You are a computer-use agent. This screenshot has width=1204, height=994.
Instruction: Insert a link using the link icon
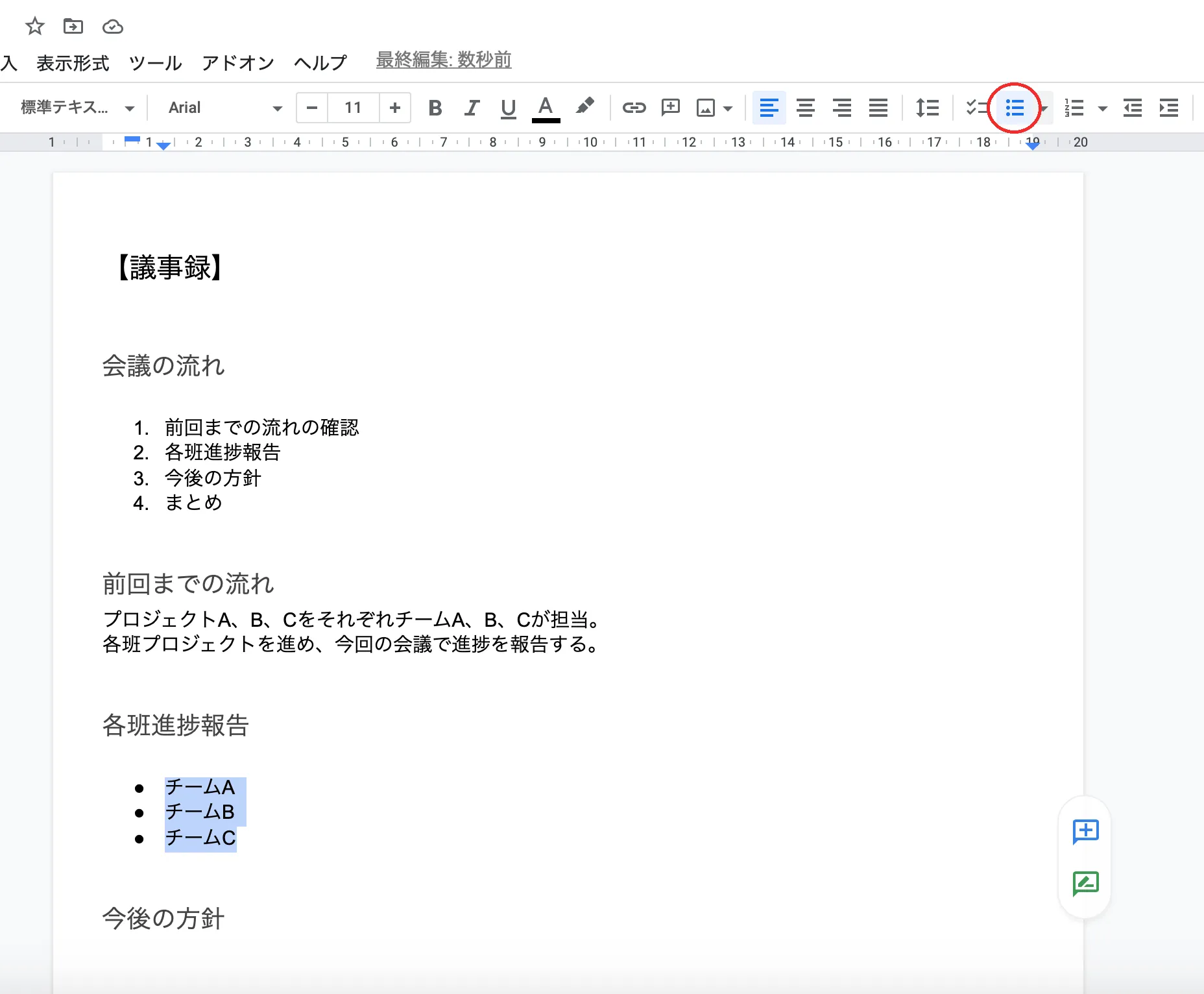click(x=634, y=108)
